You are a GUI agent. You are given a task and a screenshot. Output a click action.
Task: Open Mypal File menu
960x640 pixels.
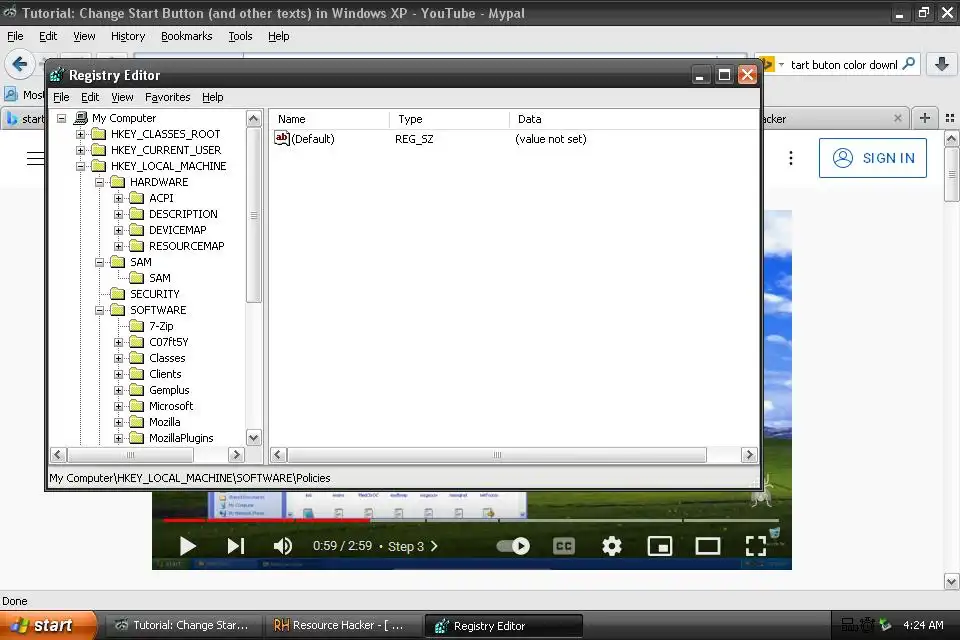[x=15, y=36]
